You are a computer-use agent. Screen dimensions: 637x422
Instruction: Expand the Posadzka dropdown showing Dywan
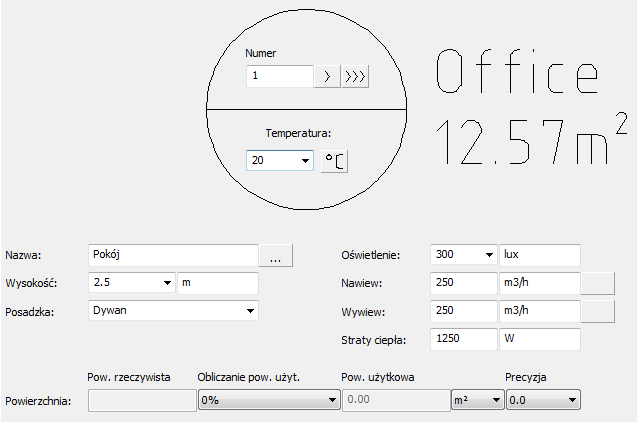pos(173,311)
